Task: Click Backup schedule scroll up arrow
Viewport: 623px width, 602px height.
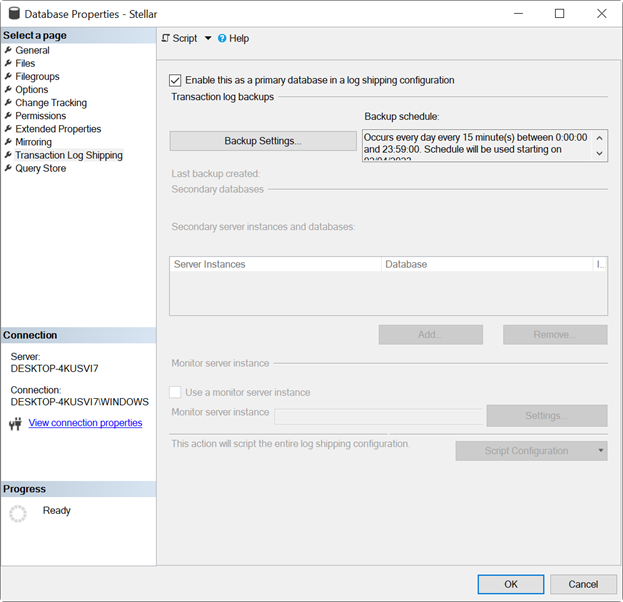Action: (600, 138)
